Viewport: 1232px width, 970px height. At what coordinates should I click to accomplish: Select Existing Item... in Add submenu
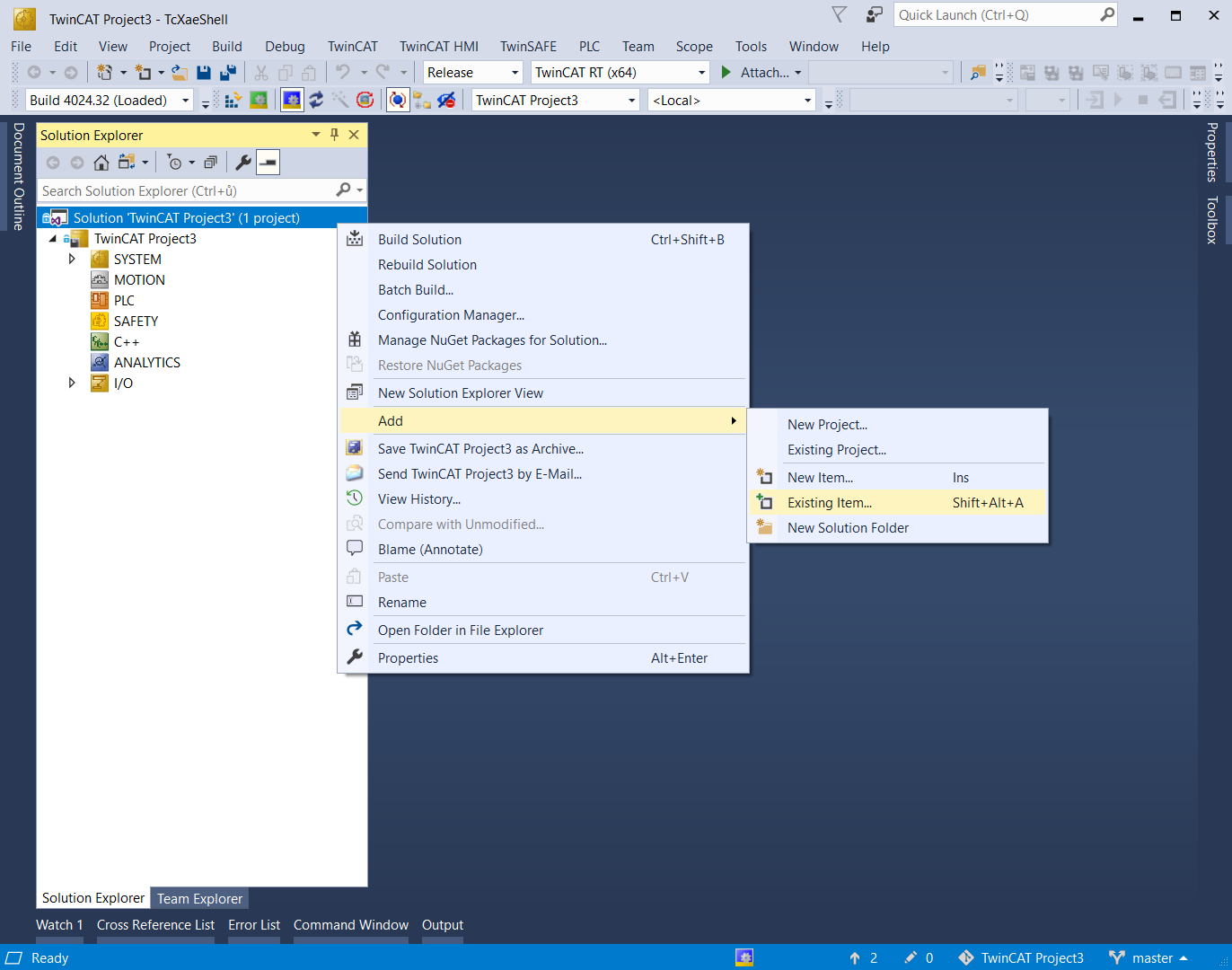829,503
